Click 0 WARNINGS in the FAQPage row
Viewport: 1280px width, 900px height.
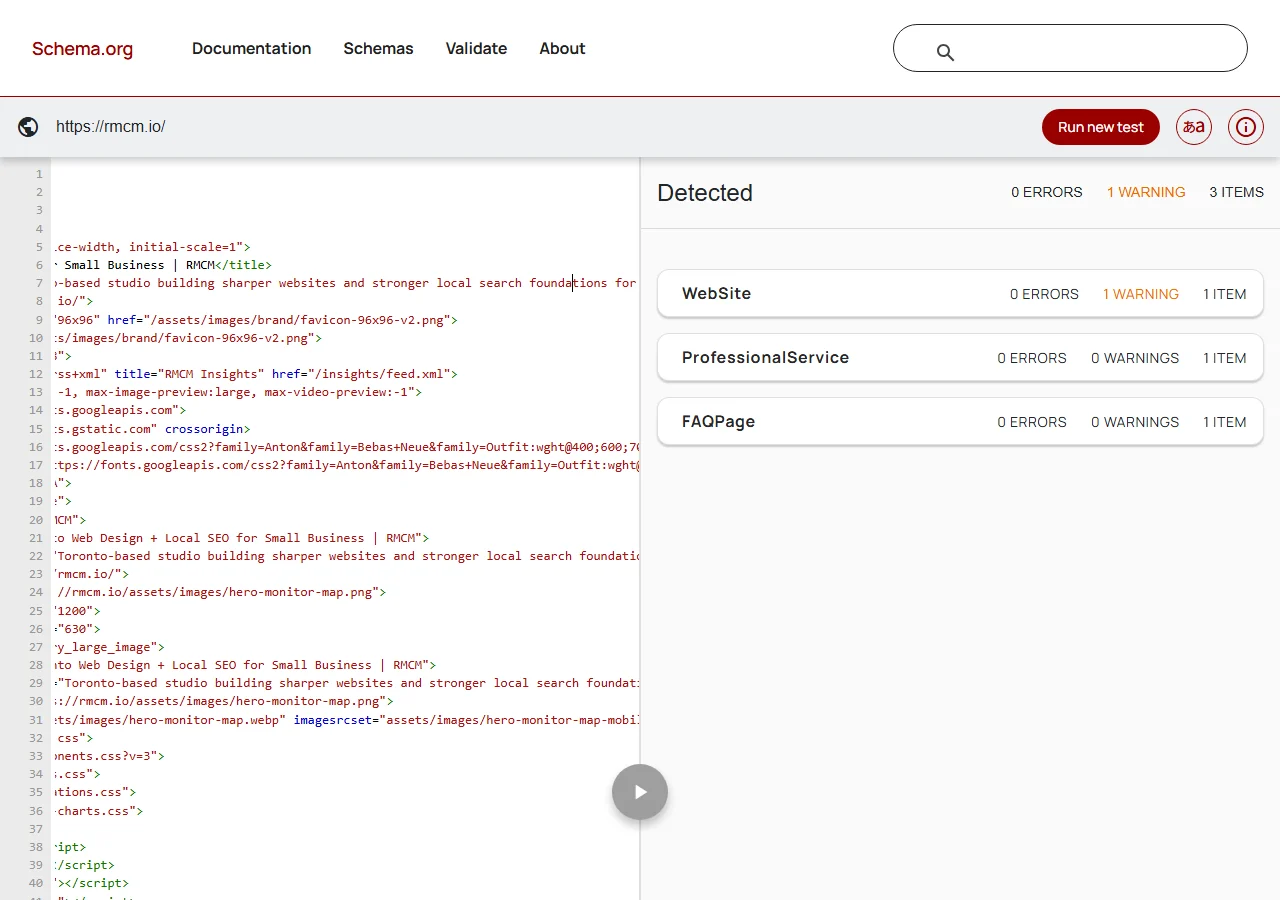tap(1135, 422)
